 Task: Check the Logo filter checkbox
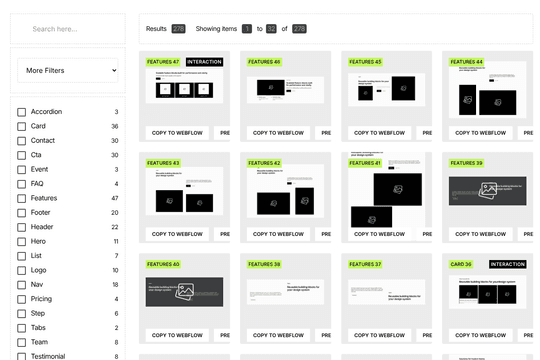point(21,270)
